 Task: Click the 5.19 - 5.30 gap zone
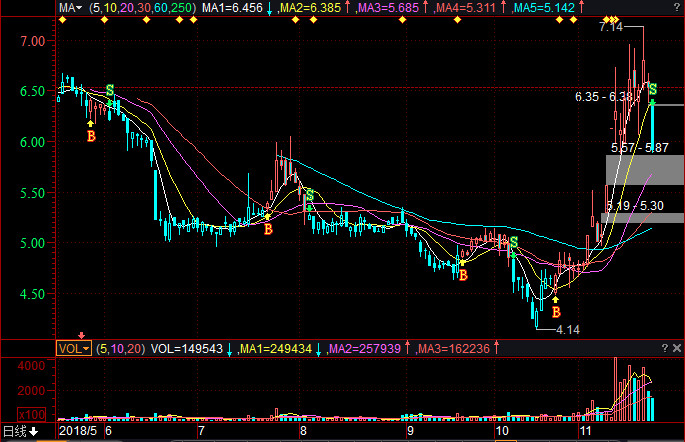point(644,217)
